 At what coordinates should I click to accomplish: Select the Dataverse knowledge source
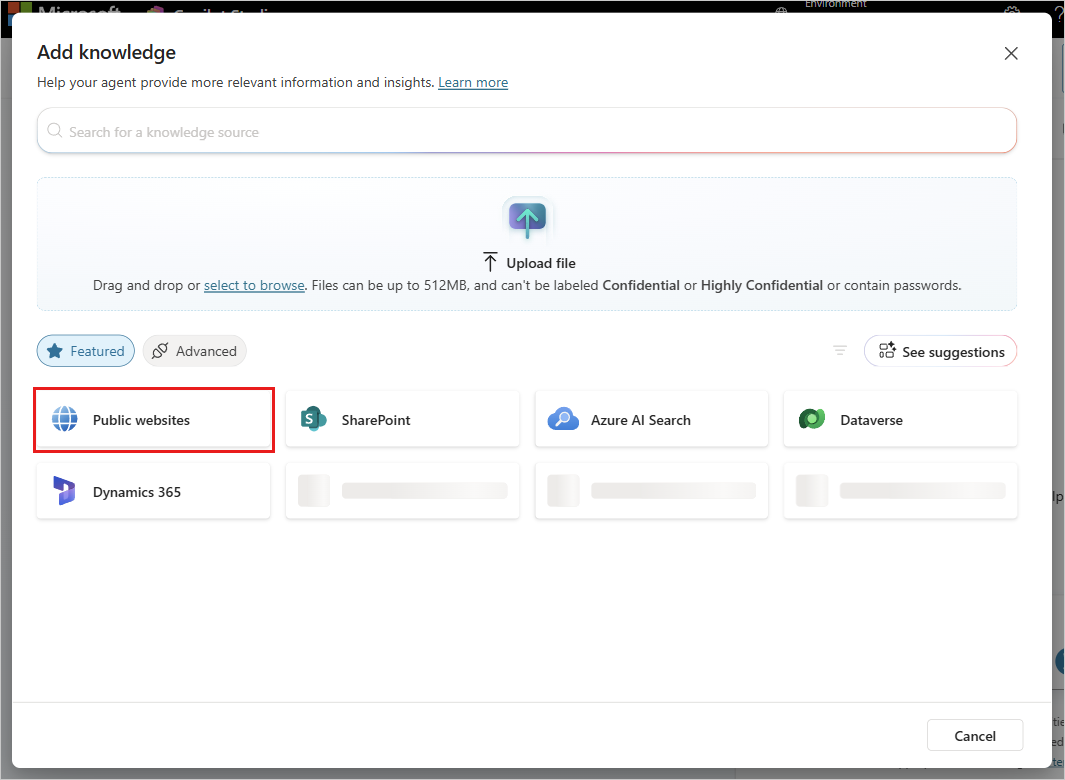900,419
